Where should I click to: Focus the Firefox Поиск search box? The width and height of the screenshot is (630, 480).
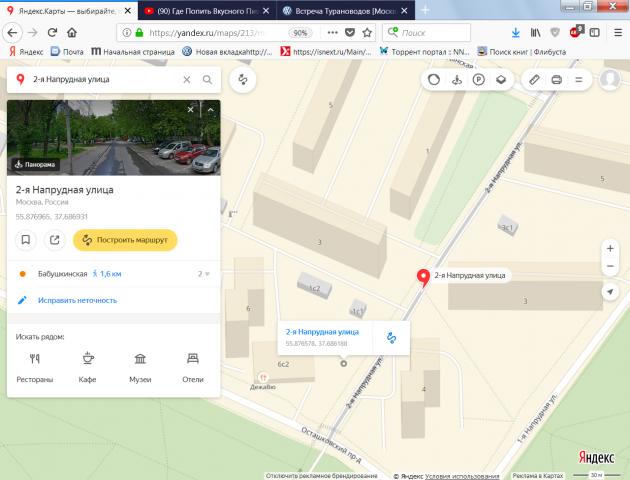tap(427, 33)
